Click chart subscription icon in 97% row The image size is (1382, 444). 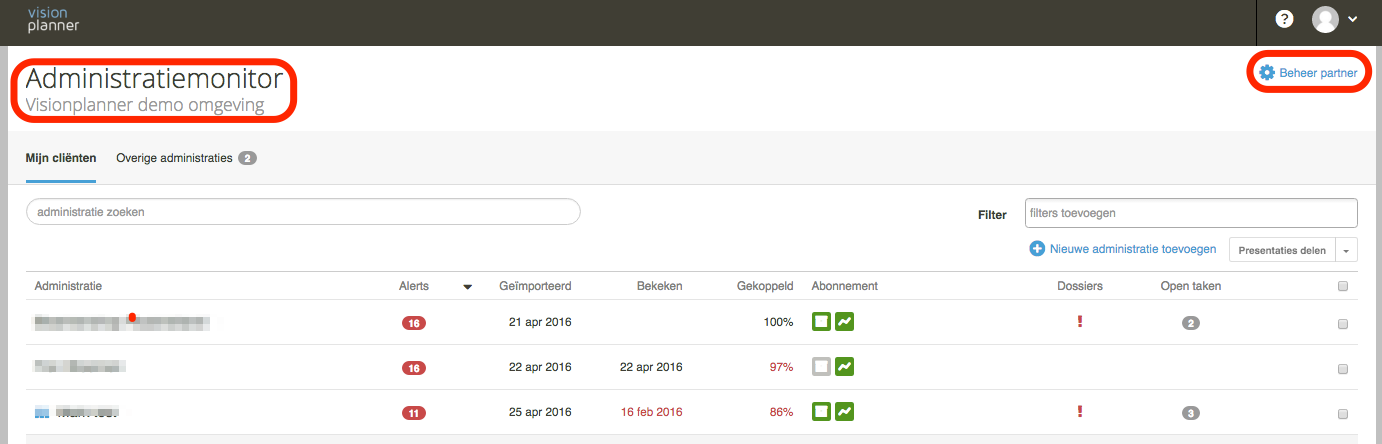845,367
